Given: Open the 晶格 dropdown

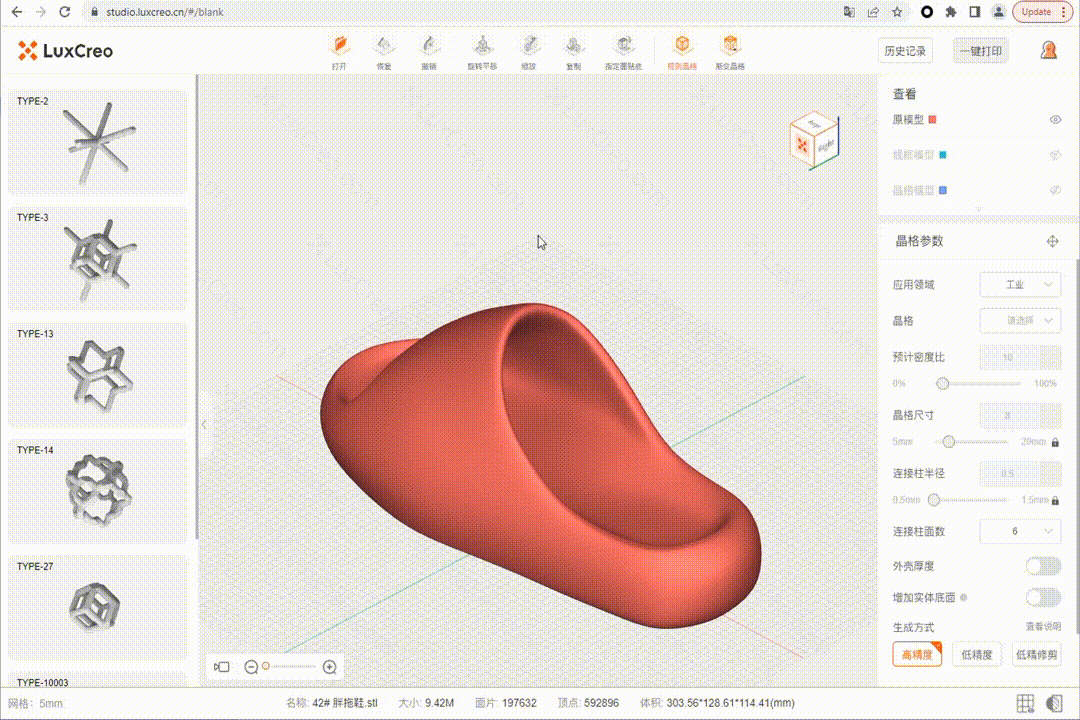Looking at the screenshot, I should coord(1020,320).
